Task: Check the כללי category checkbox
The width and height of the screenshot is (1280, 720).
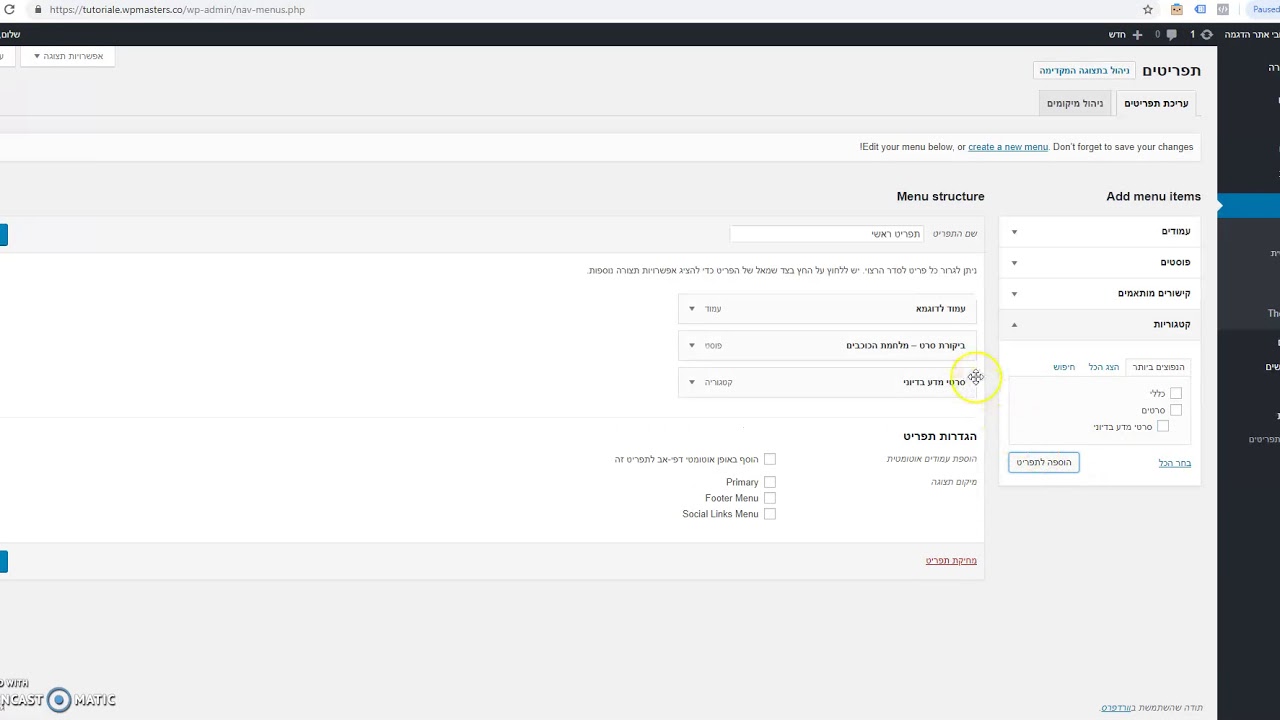Action: (1176, 394)
